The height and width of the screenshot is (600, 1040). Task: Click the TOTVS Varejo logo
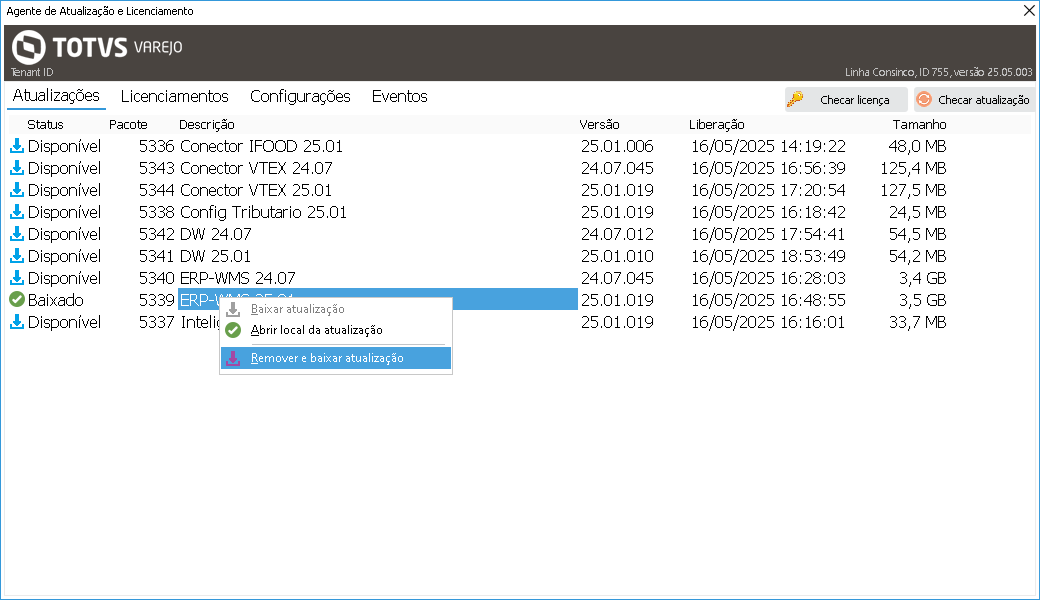[97, 47]
